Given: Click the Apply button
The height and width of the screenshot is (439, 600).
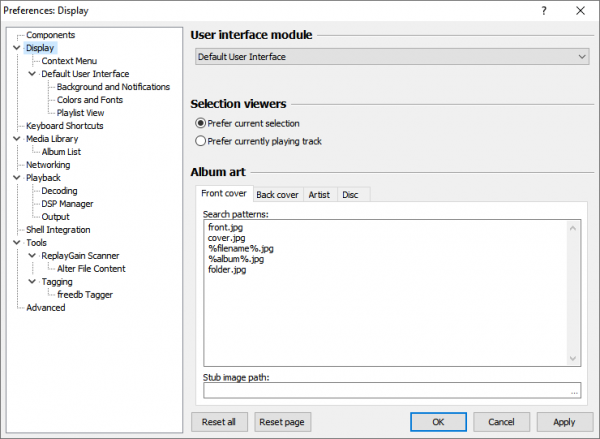Looking at the screenshot, I should tap(564, 422).
